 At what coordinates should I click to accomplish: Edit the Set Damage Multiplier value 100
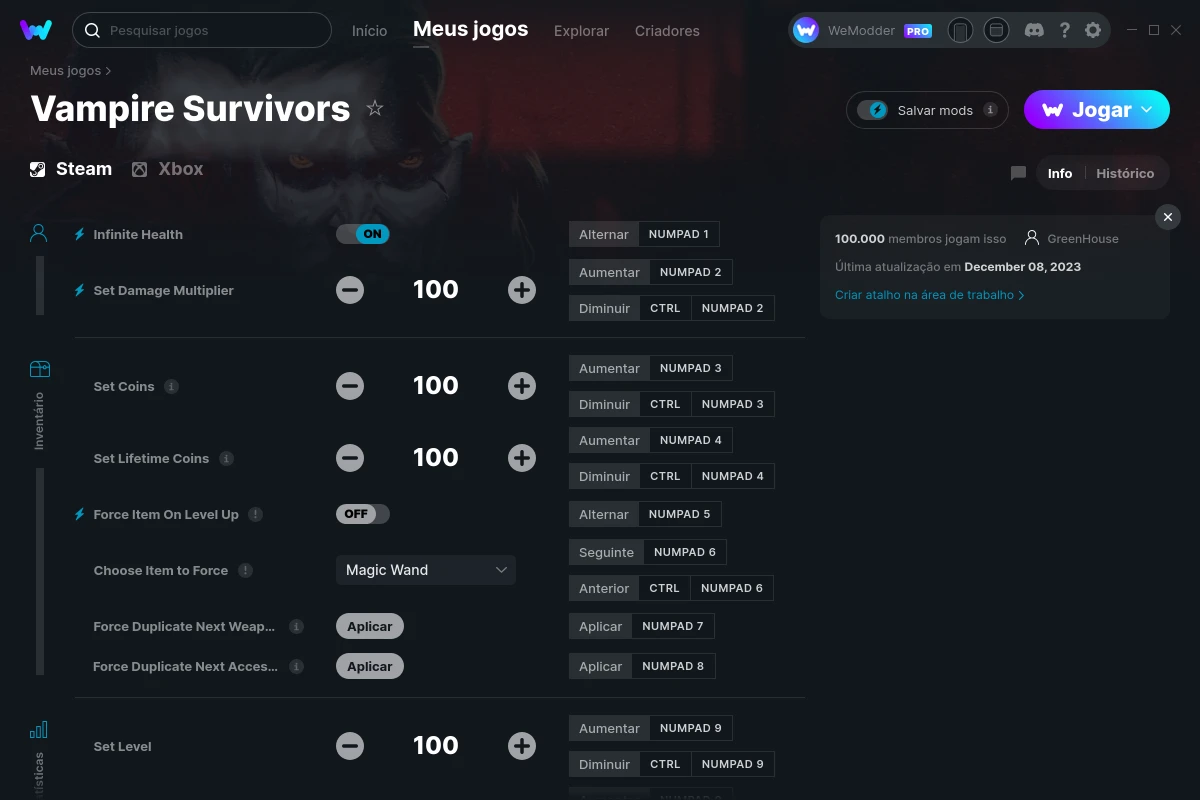point(436,290)
